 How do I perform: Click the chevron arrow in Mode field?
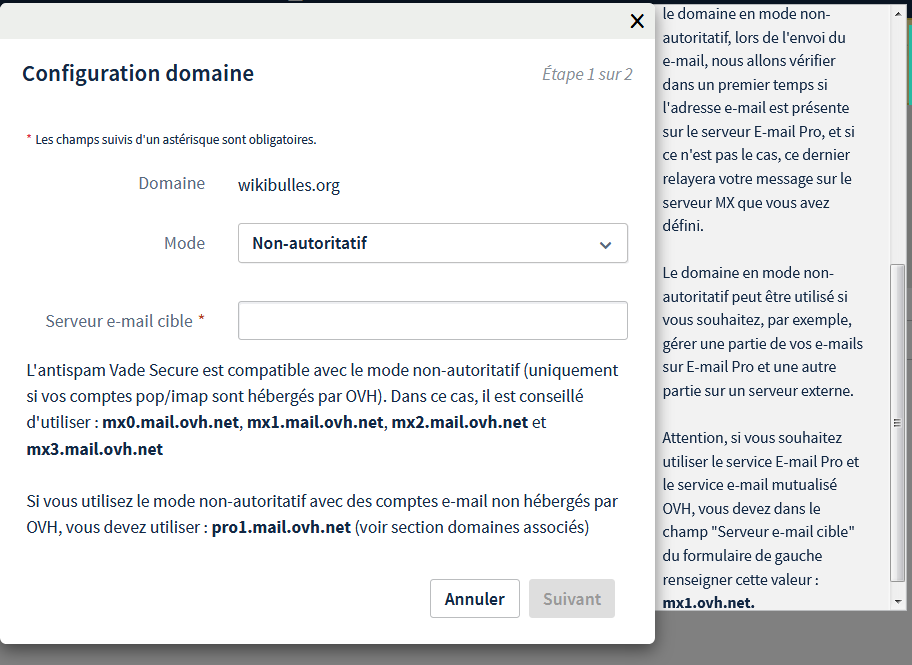pos(605,244)
